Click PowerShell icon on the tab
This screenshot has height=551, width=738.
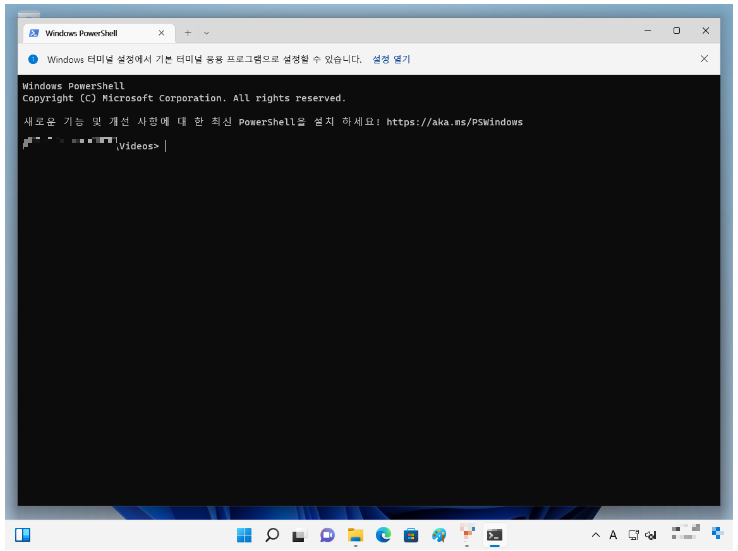pyautogui.click(x=34, y=33)
